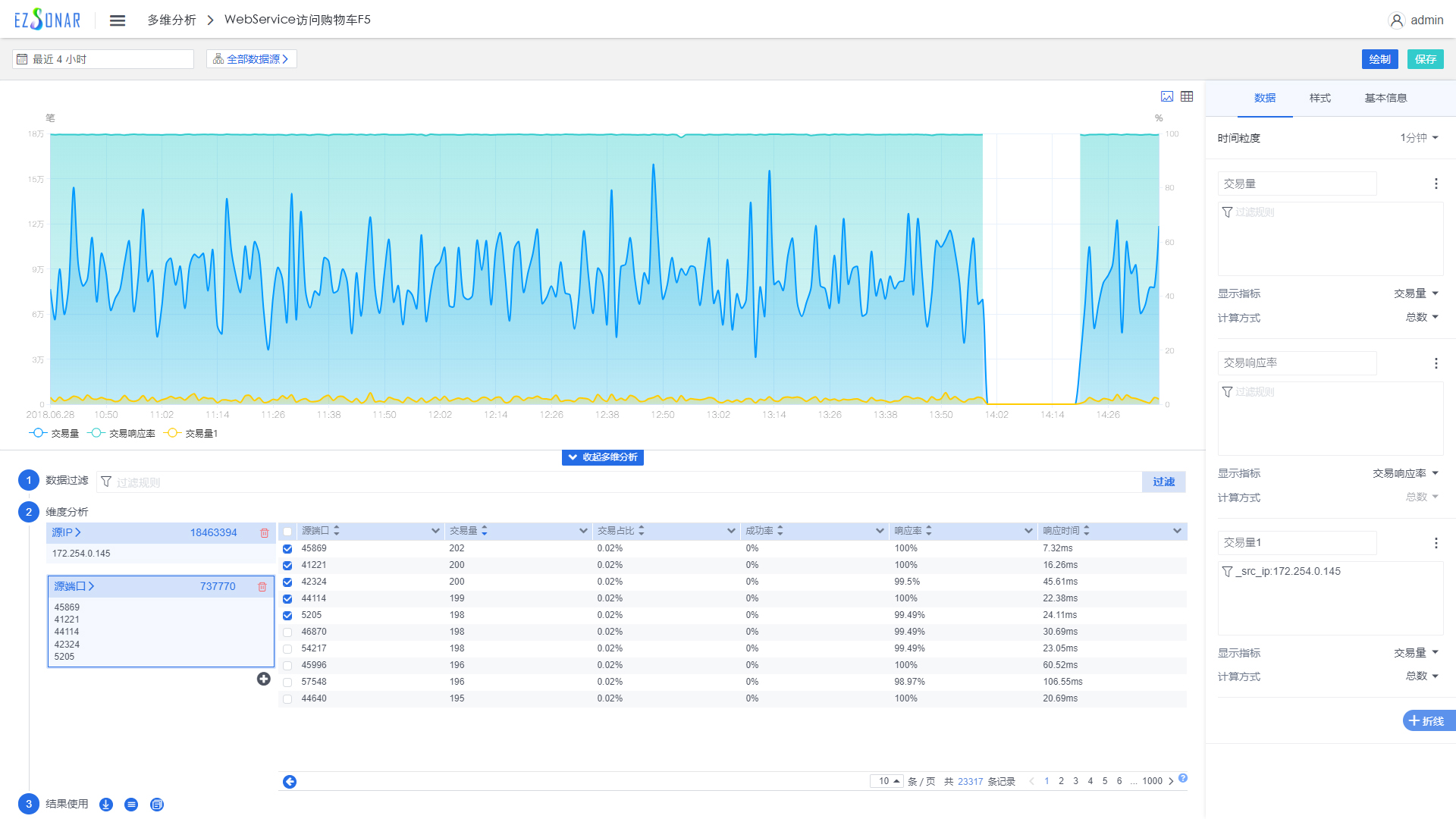
Task: Uncheck the port 45869 row checkbox
Action: tap(287, 548)
